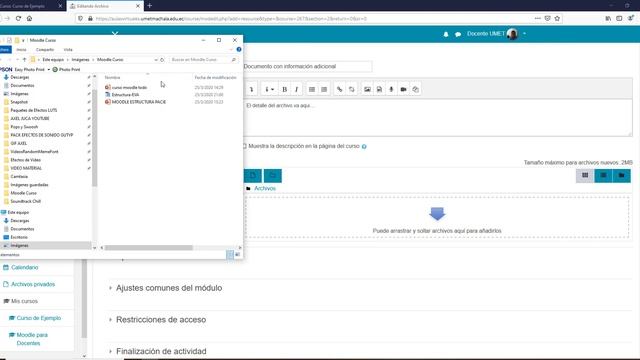
Task: Insert a link with the chain icon
Action: coord(340,89)
